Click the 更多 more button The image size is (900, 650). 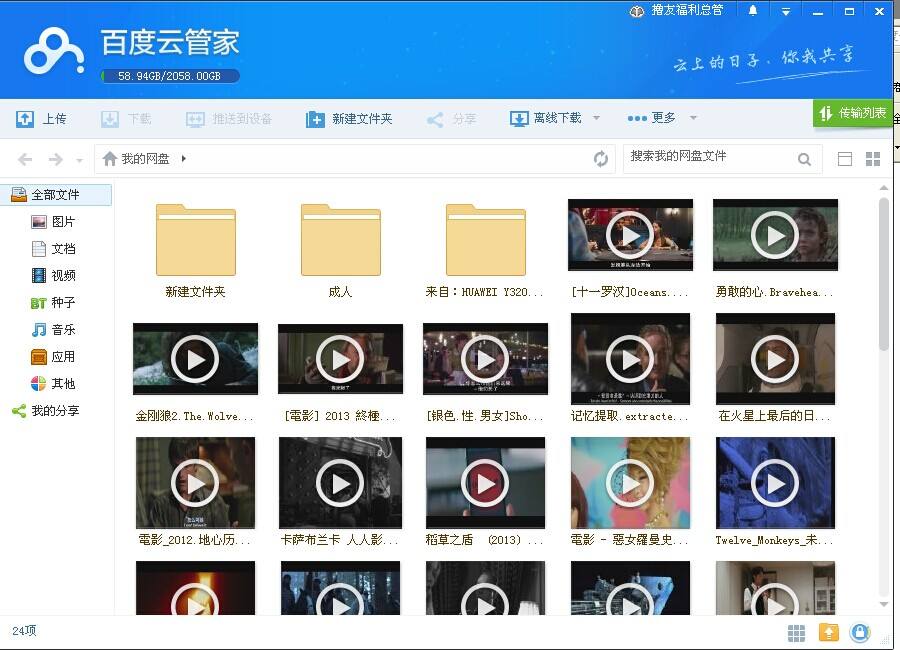(651, 118)
